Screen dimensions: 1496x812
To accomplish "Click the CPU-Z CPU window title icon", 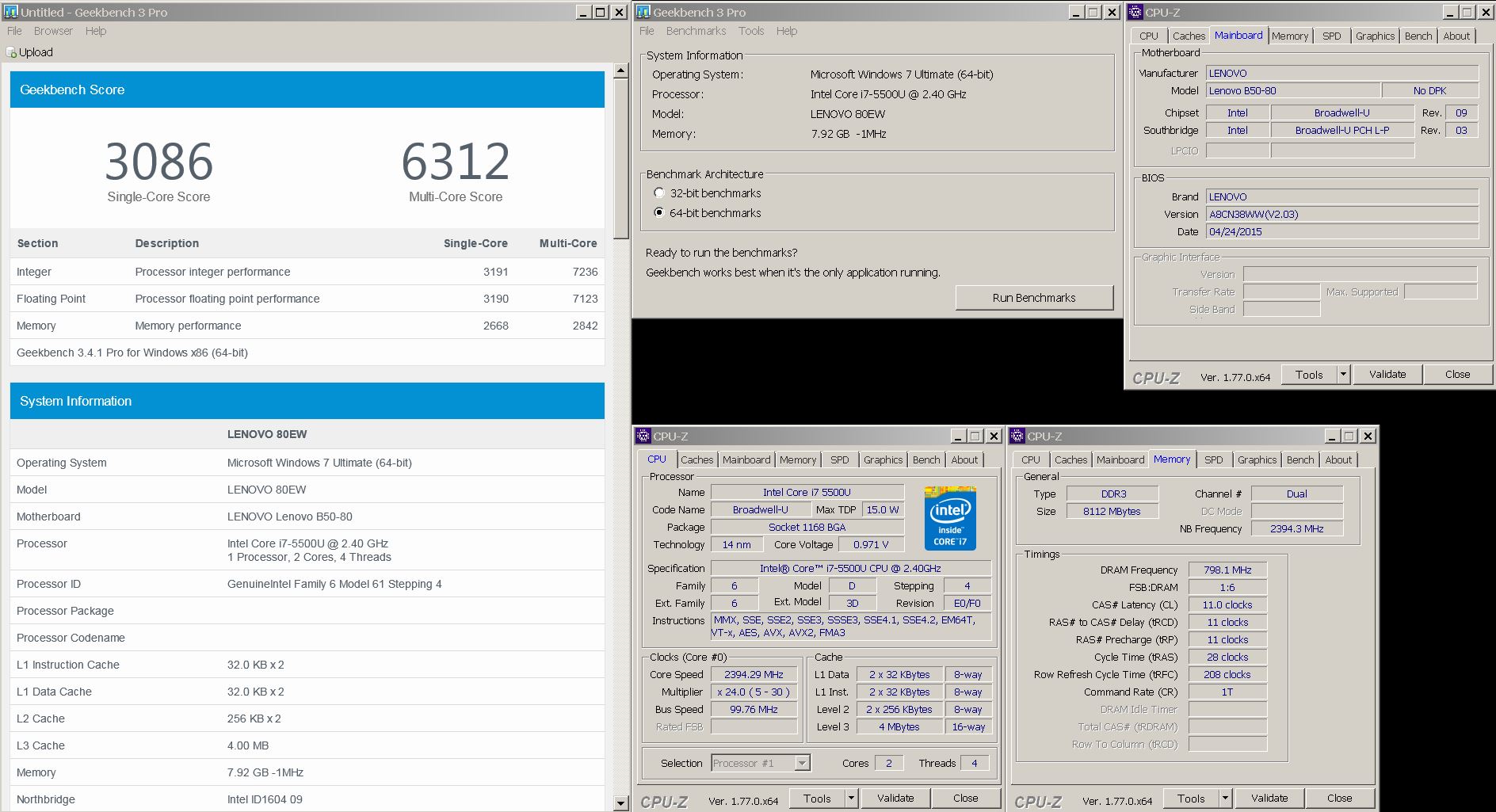I will pyautogui.click(x=643, y=436).
